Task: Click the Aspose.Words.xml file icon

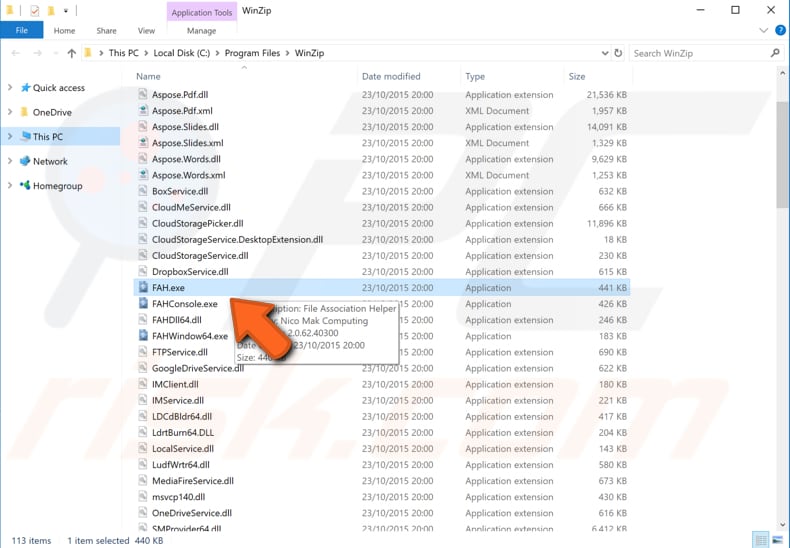Action: [x=143, y=175]
